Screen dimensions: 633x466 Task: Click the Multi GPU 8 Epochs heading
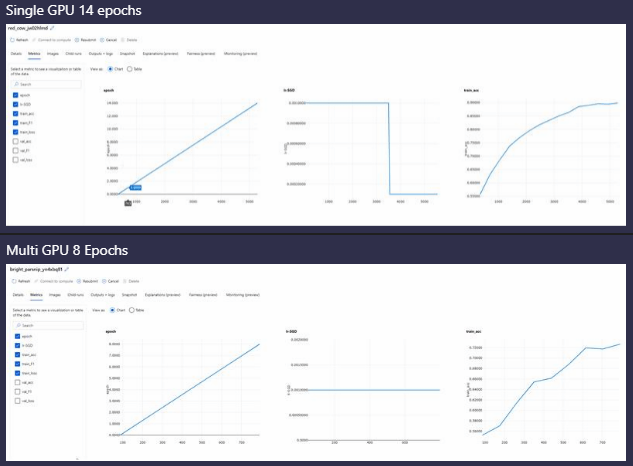click(67, 250)
